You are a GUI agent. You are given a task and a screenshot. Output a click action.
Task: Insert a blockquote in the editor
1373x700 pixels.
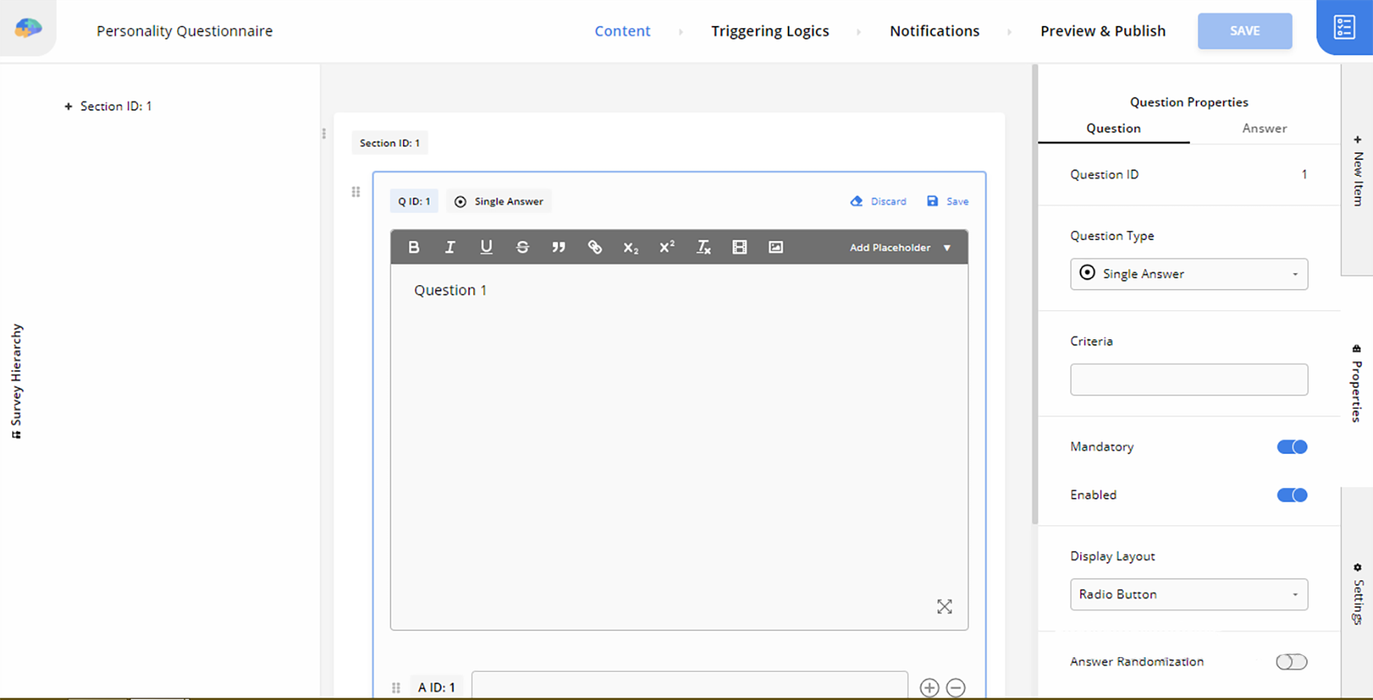(x=558, y=247)
